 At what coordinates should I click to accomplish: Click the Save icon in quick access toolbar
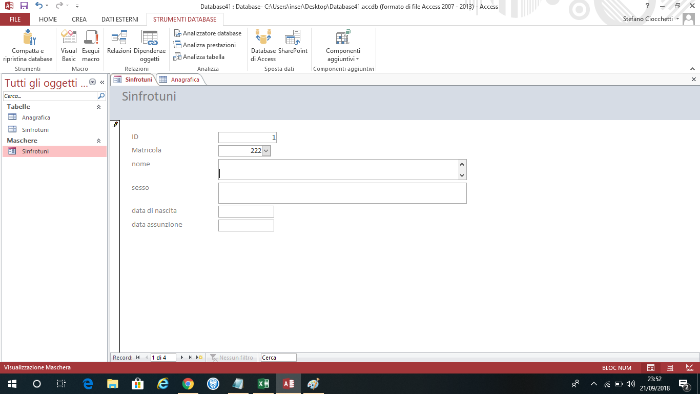pos(24,6)
